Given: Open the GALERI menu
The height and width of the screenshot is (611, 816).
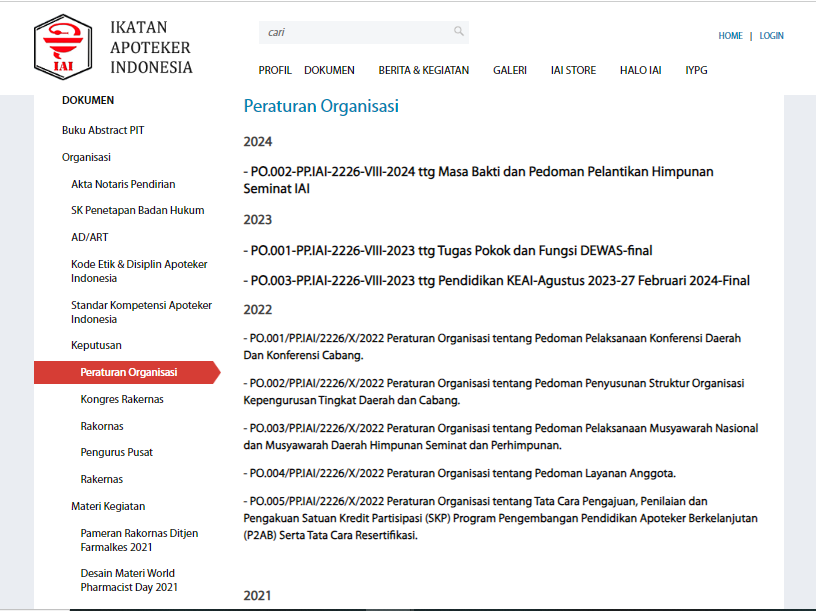Looking at the screenshot, I should point(510,70).
